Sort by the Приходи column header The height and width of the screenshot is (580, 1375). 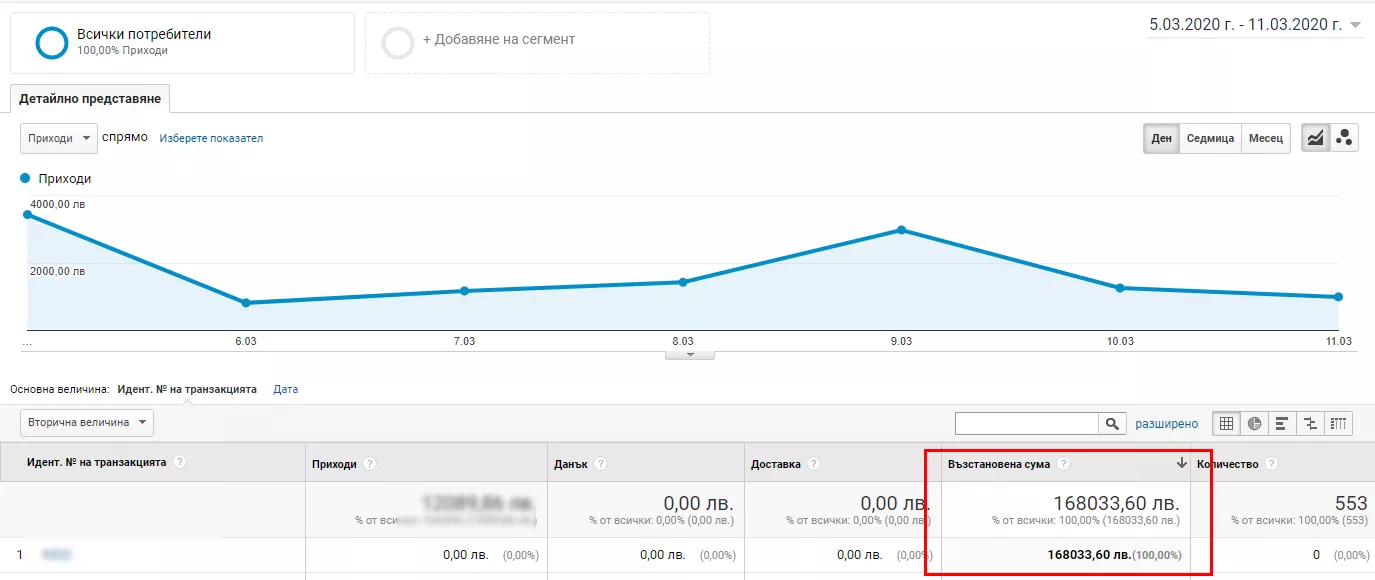(334, 464)
